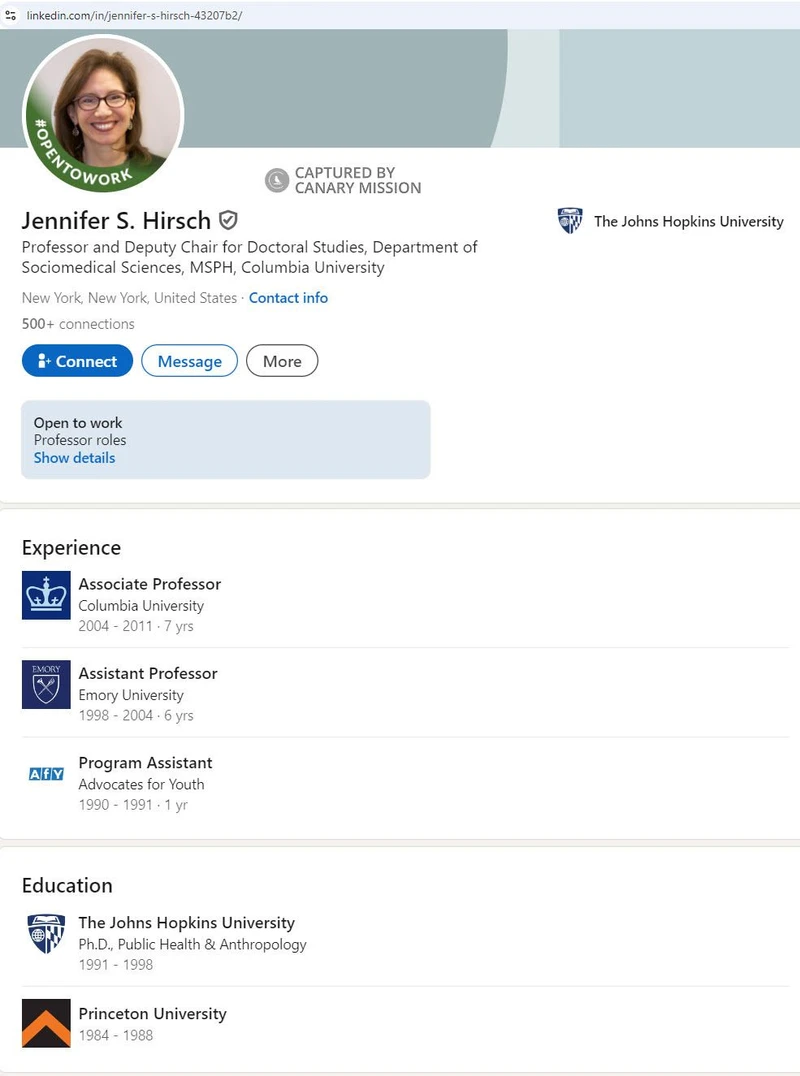Select the Associate Professor experience entry

[149, 584]
